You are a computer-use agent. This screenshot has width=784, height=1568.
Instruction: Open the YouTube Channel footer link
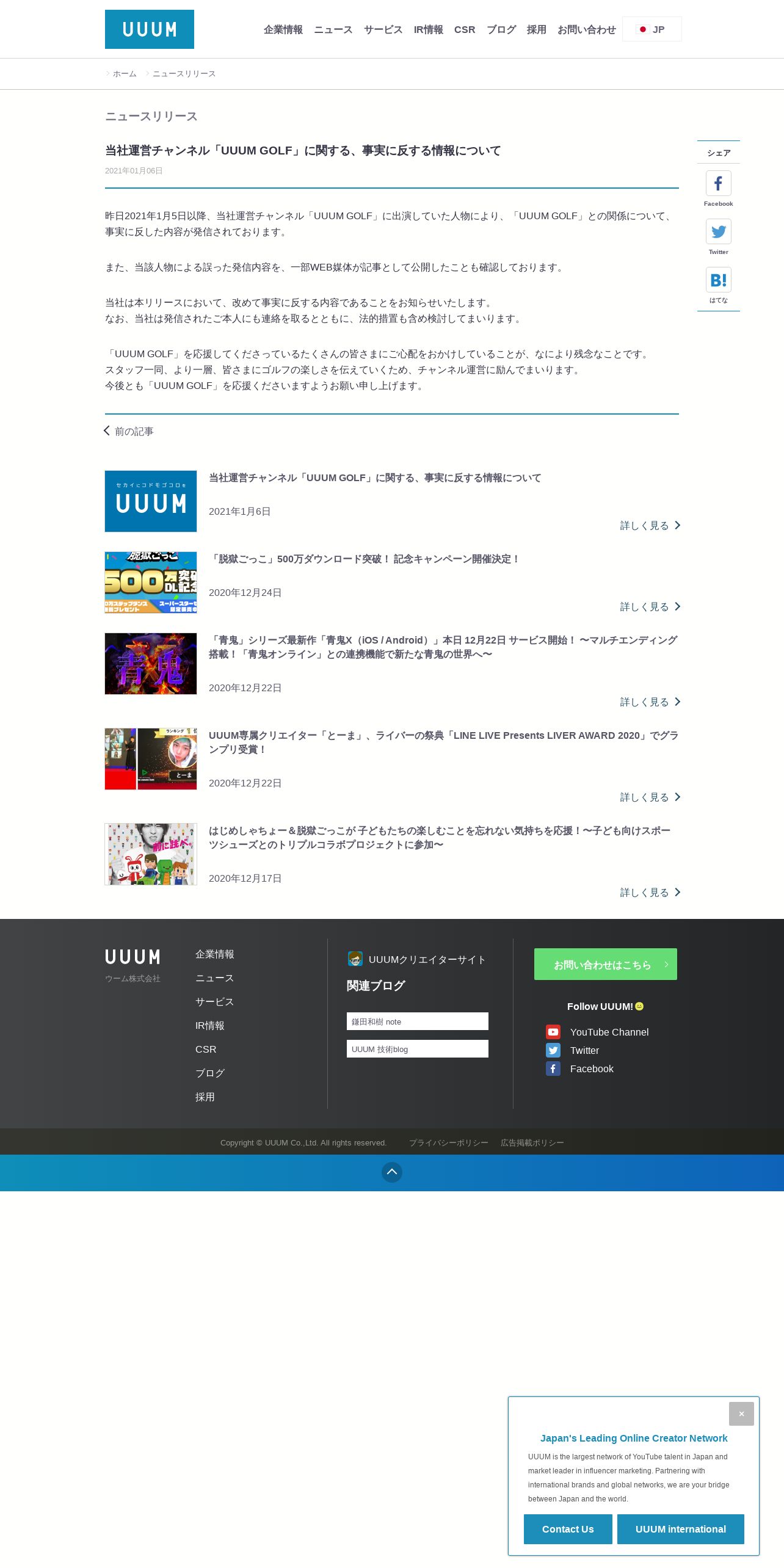609,1032
